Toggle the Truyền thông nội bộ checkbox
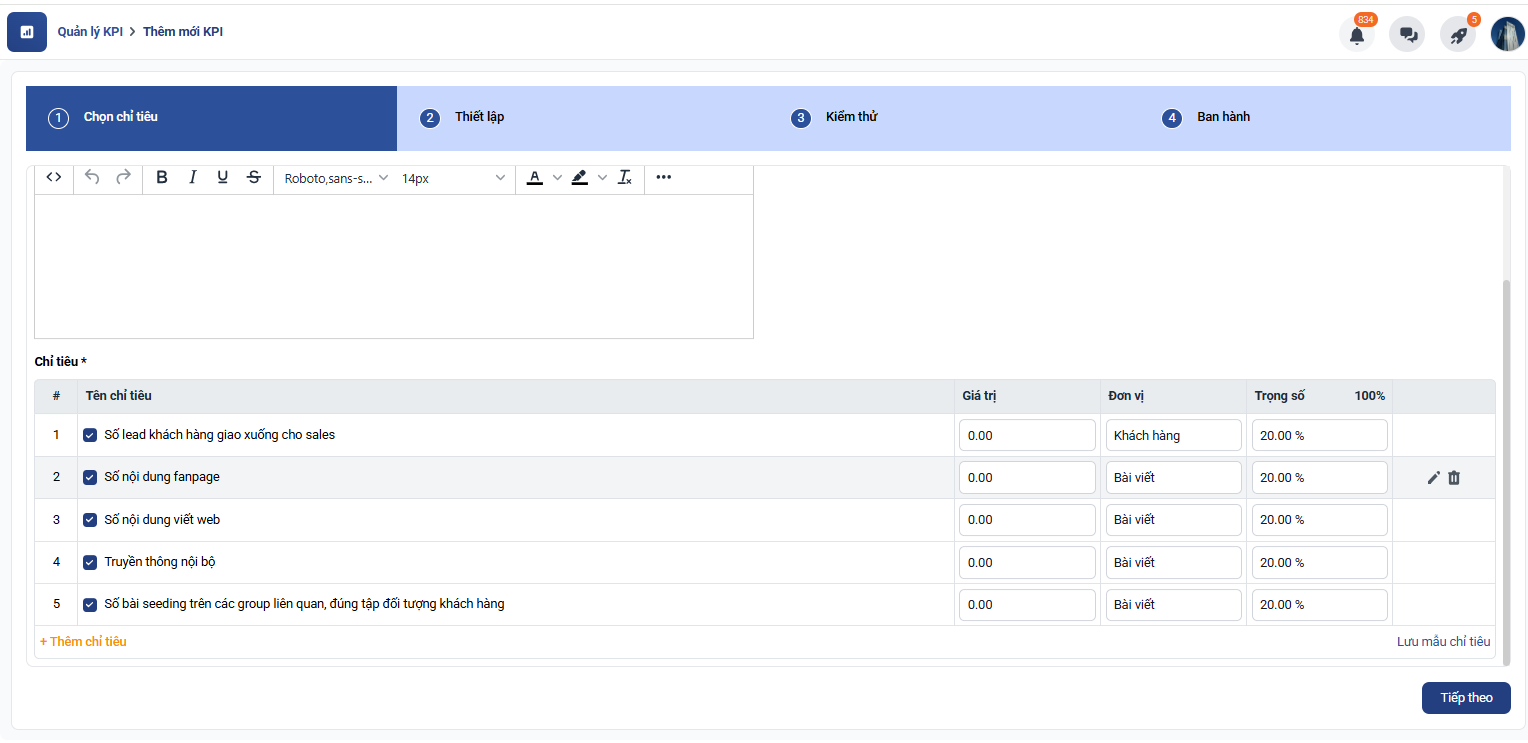 coord(90,562)
